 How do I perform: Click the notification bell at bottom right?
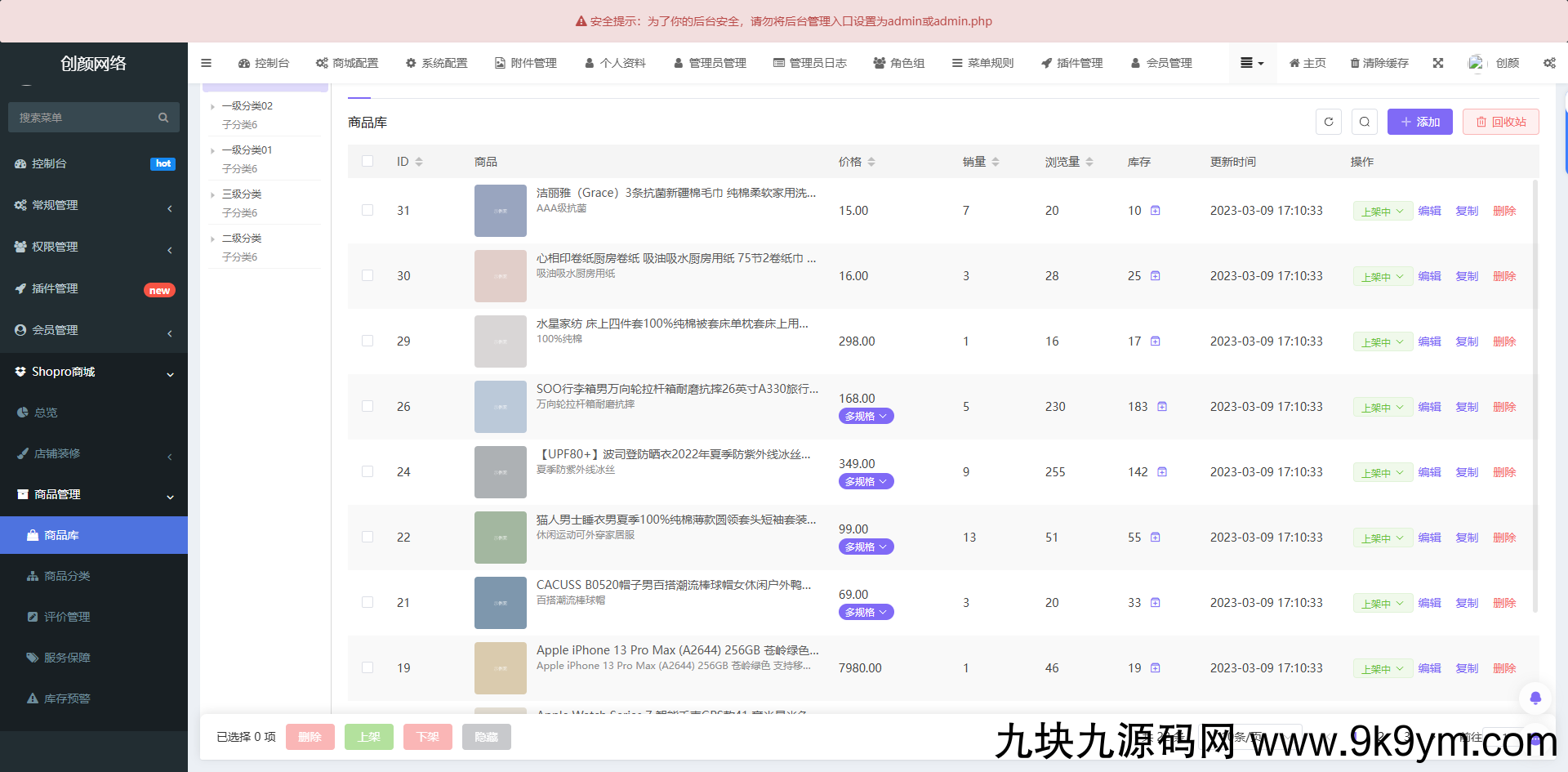click(x=1536, y=698)
